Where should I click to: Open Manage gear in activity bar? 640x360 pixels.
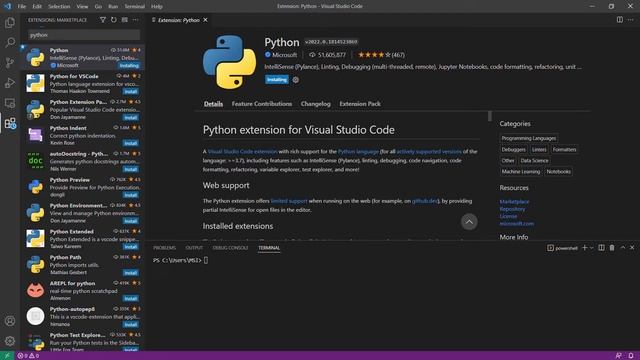tap(10, 341)
